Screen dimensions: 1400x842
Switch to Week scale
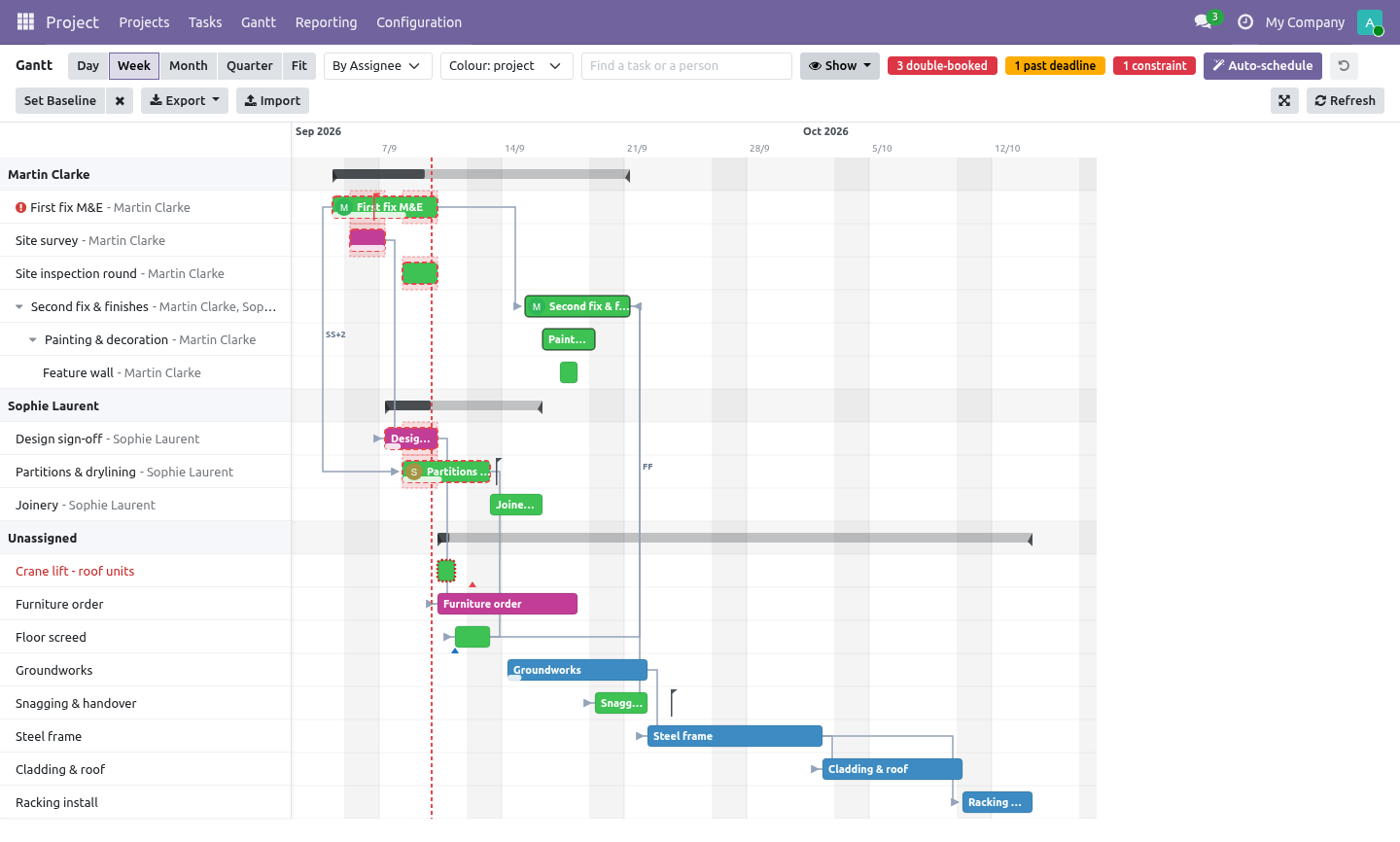click(134, 66)
